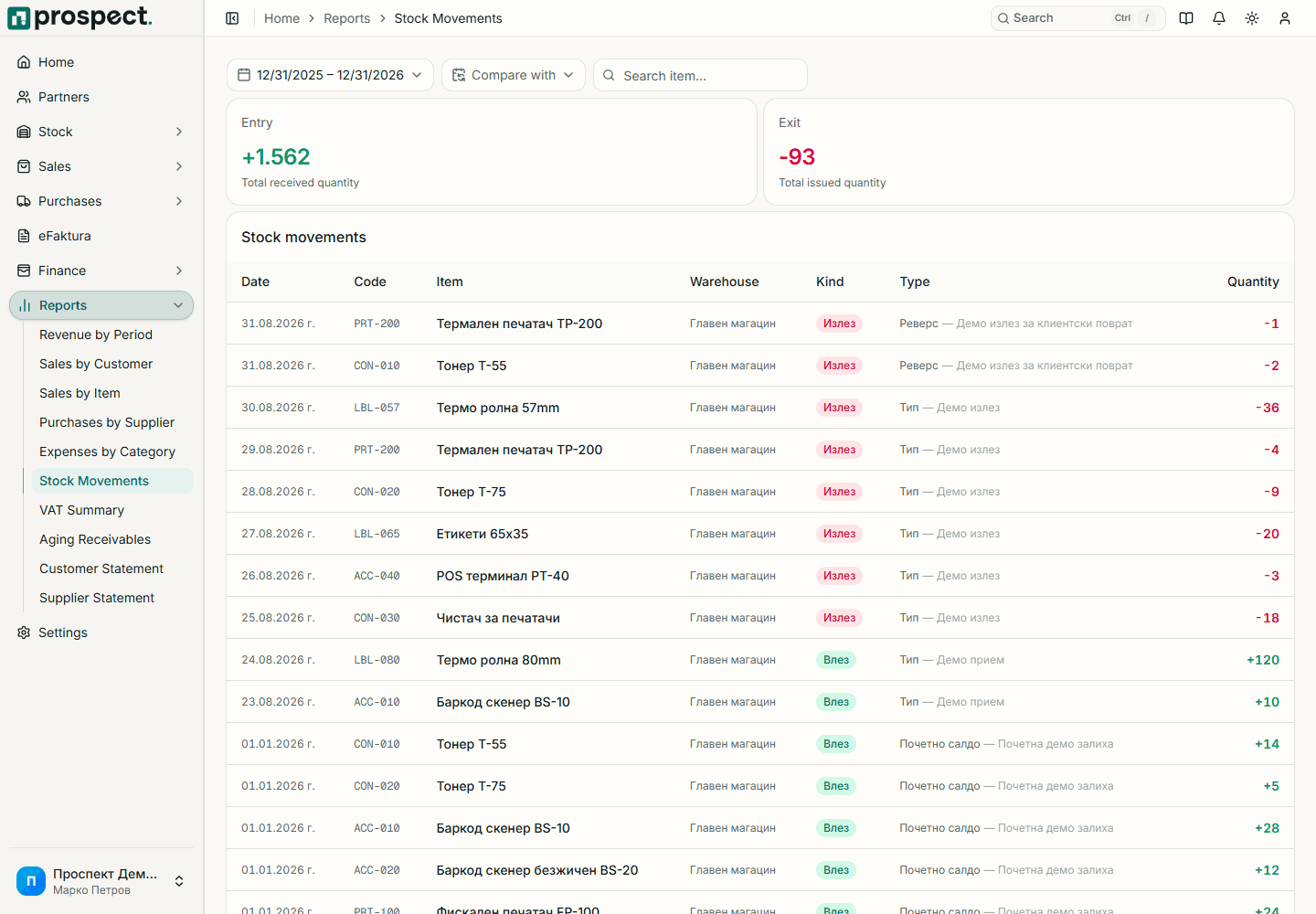Click the Exit total -93
Screen dimensions: 1316x914
click(x=797, y=157)
